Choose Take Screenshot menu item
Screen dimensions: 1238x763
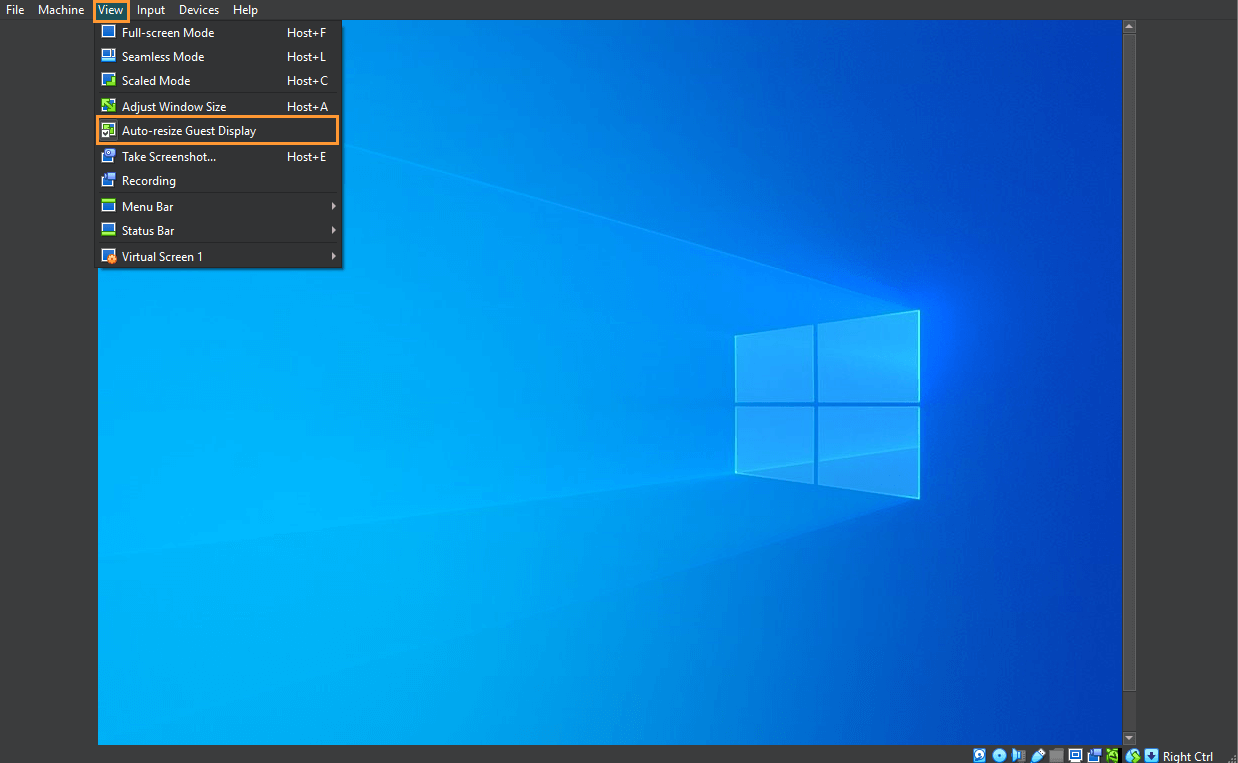point(218,157)
